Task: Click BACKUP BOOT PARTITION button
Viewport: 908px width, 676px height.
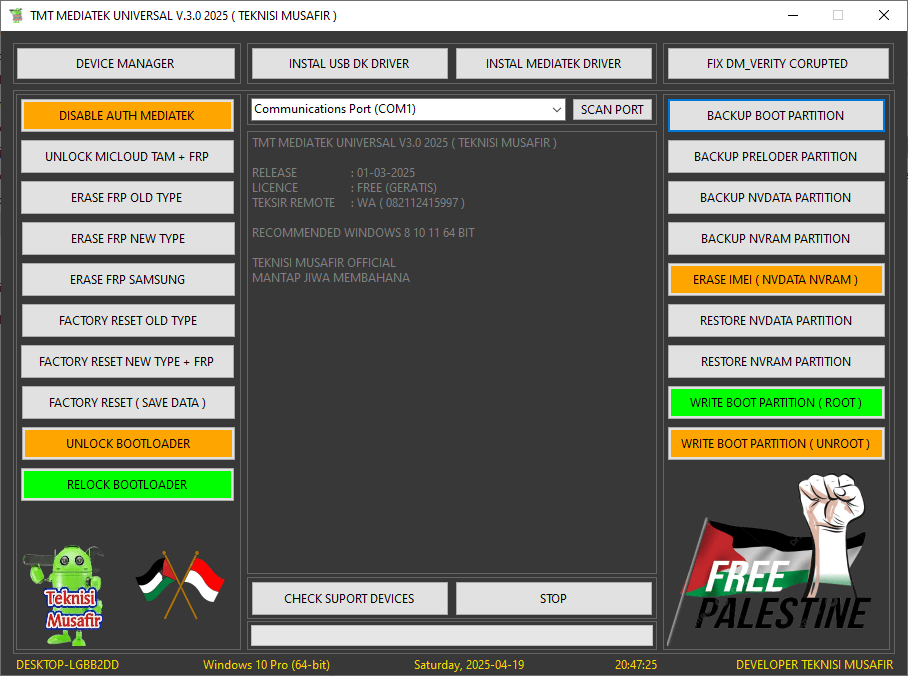Action: [775, 116]
